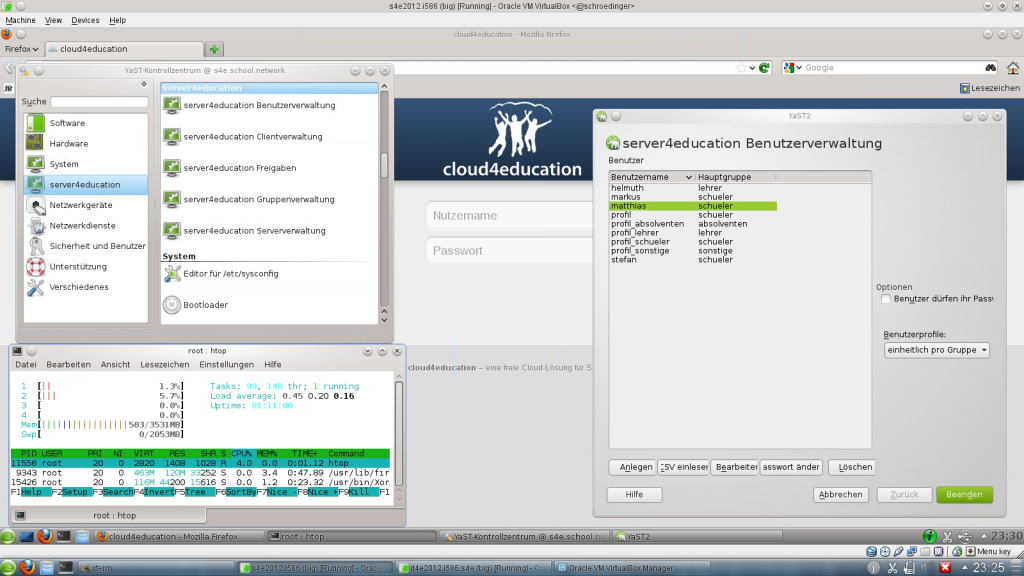
Task: Click CSV einlesen button
Action: 683,467
